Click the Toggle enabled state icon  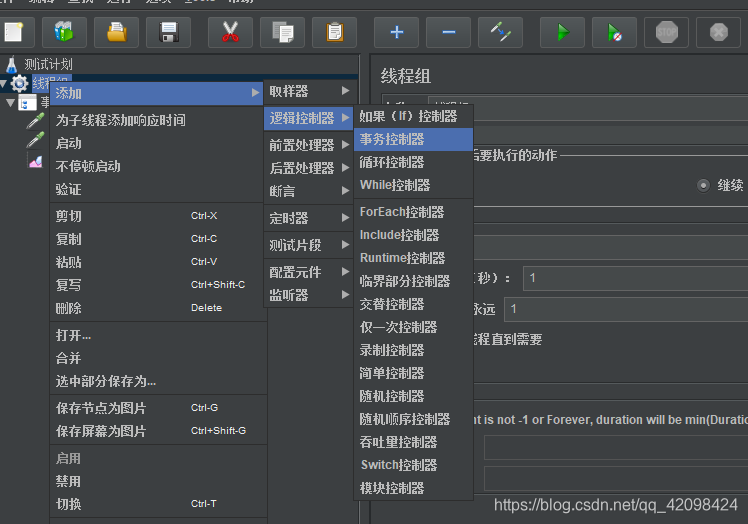[x=500, y=32]
